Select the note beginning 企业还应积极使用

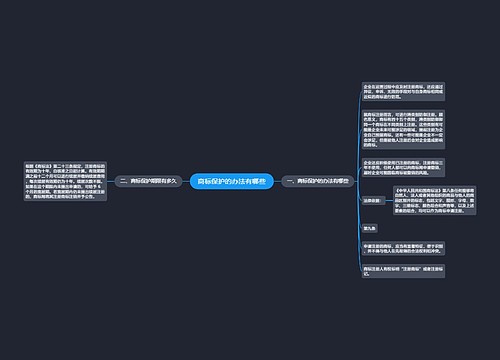tap(403, 168)
